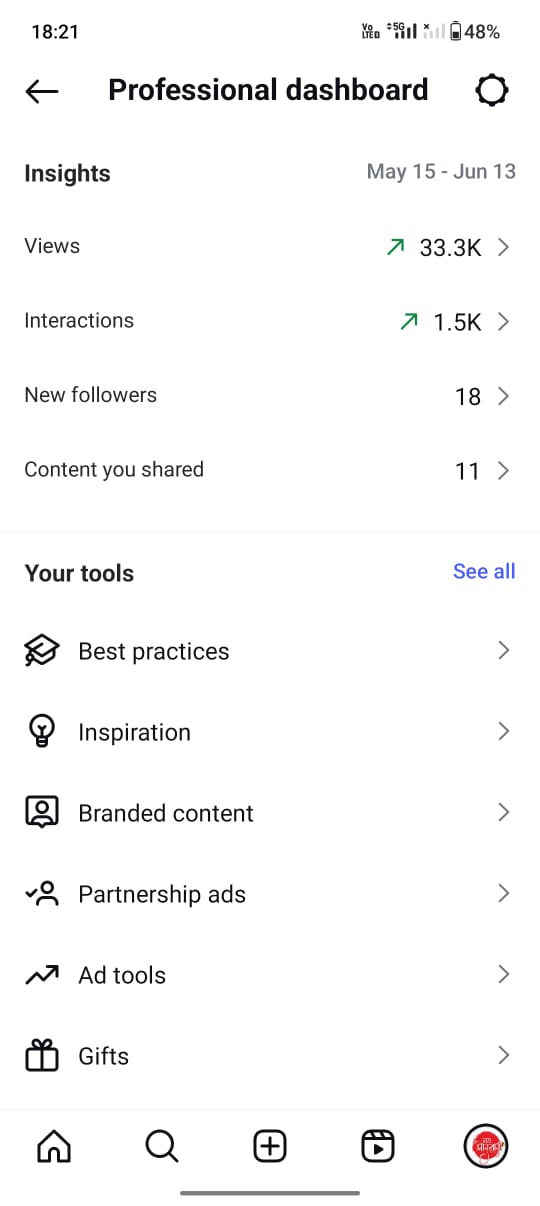Viewport: 540px width, 1206px height.
Task: Tap the Ad tools trending arrow icon
Action: click(x=42, y=975)
